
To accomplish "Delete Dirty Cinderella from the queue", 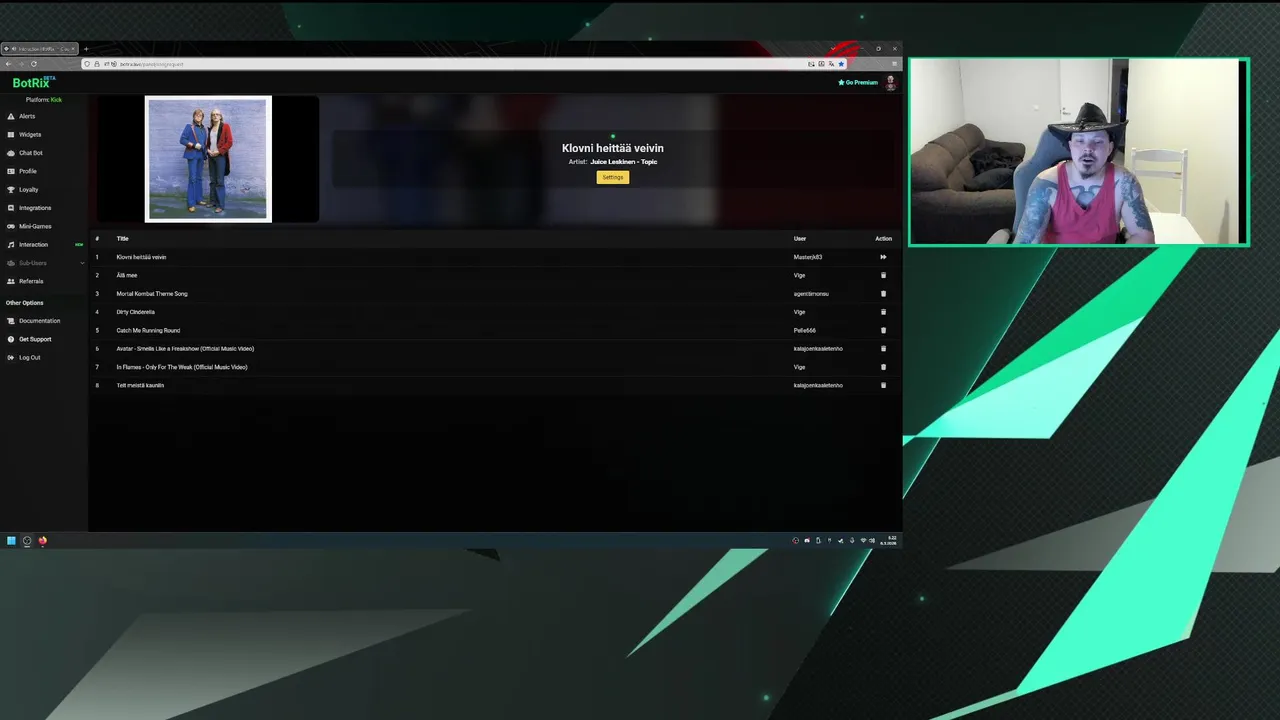I will [883, 312].
